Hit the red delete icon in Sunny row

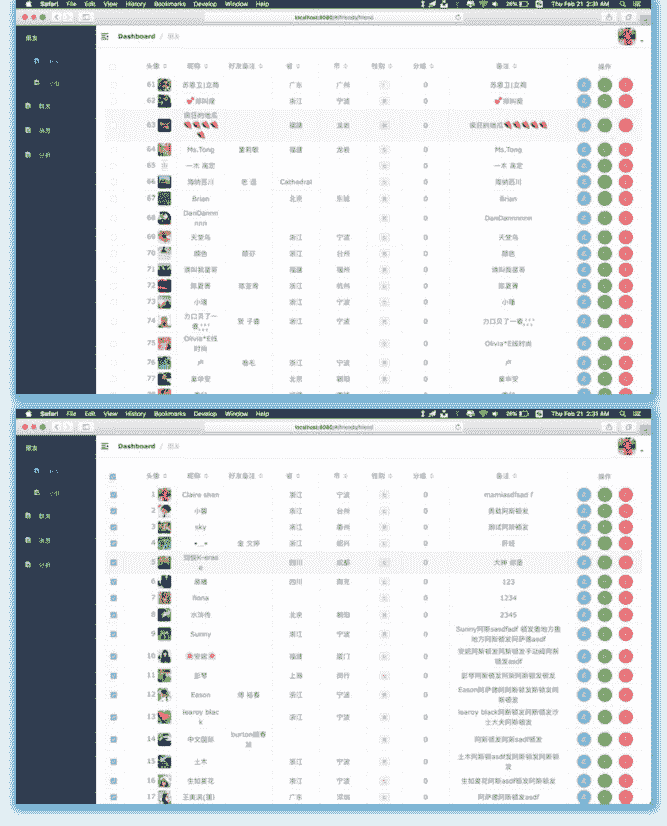click(625, 634)
